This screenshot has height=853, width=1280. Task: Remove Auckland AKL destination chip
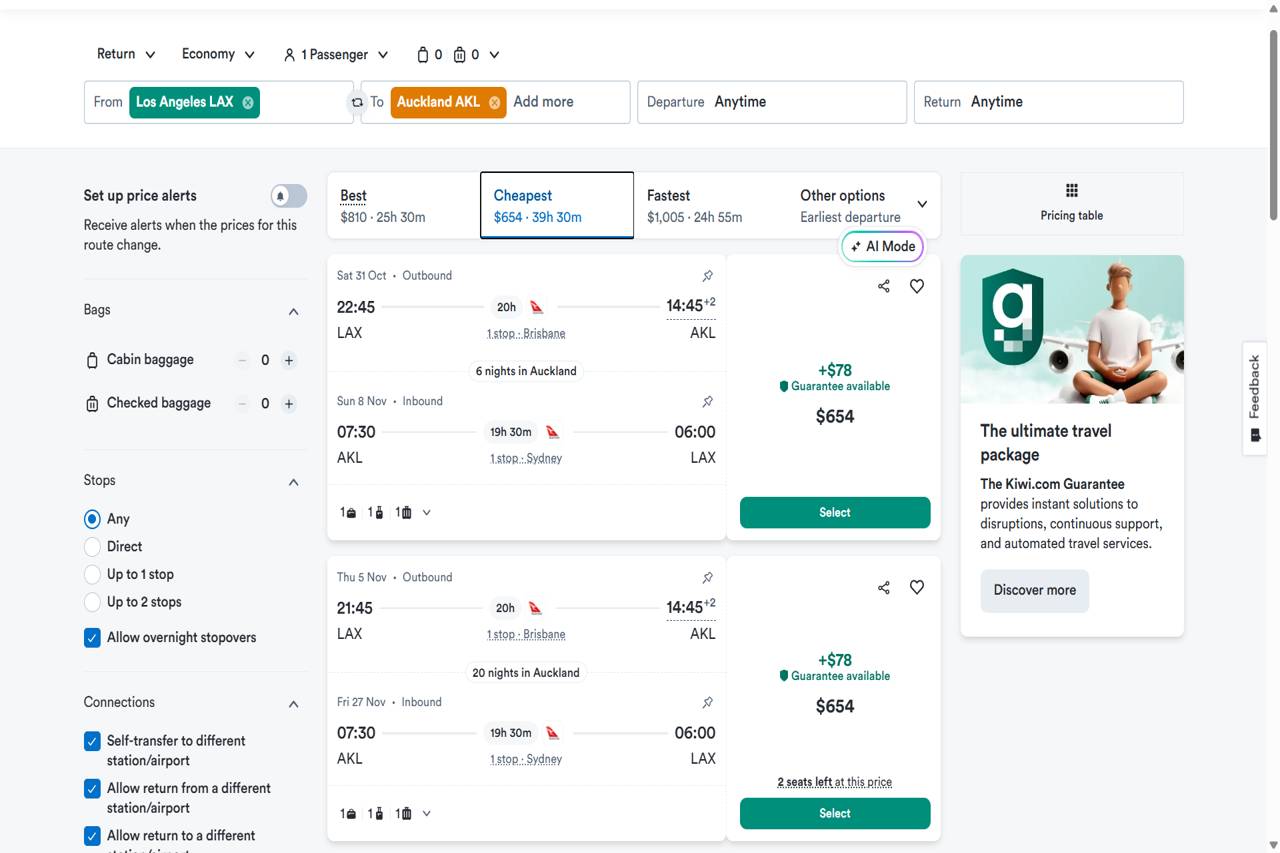494,102
